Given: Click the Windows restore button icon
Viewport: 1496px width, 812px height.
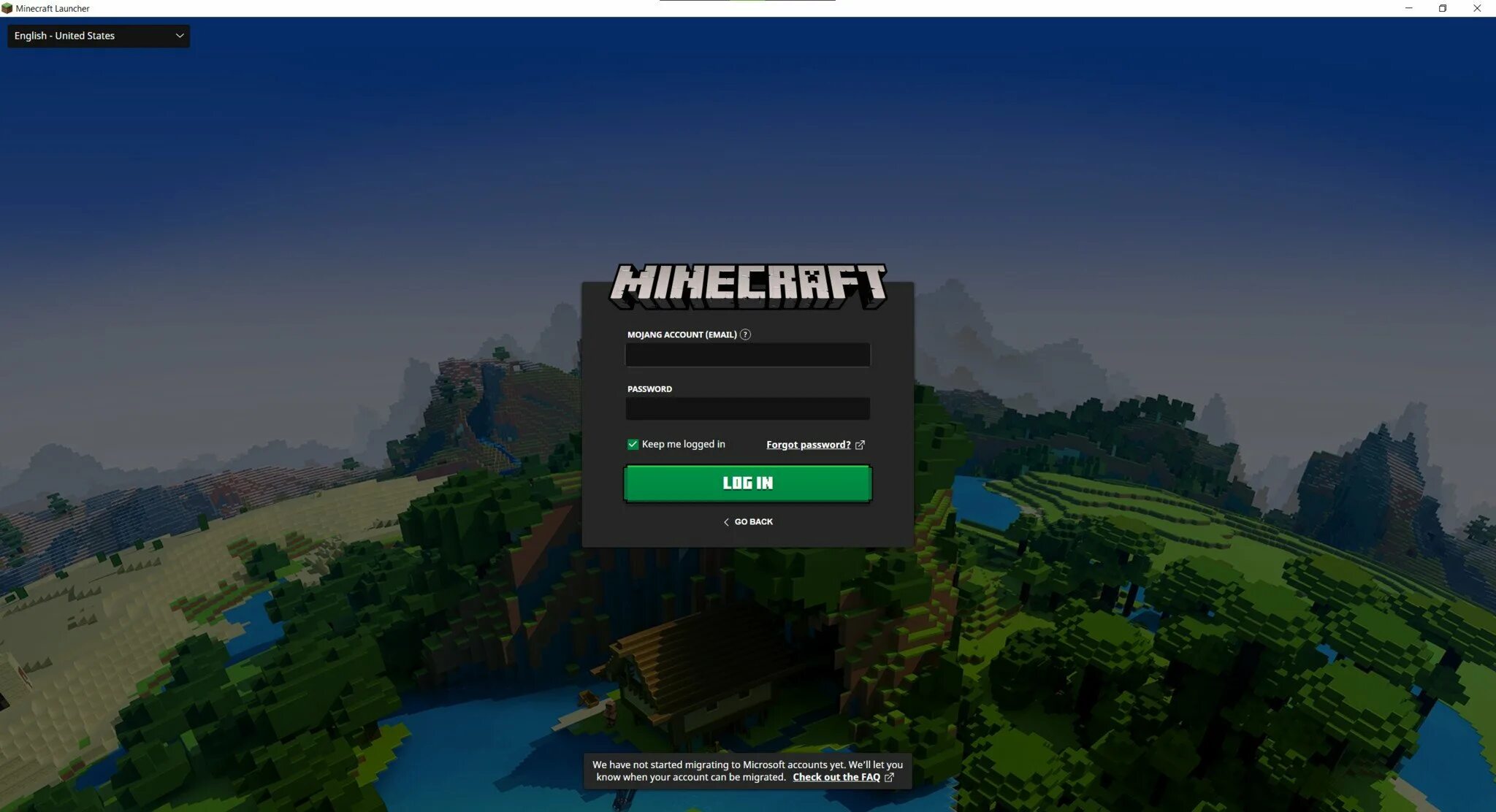Looking at the screenshot, I should [x=1443, y=8].
